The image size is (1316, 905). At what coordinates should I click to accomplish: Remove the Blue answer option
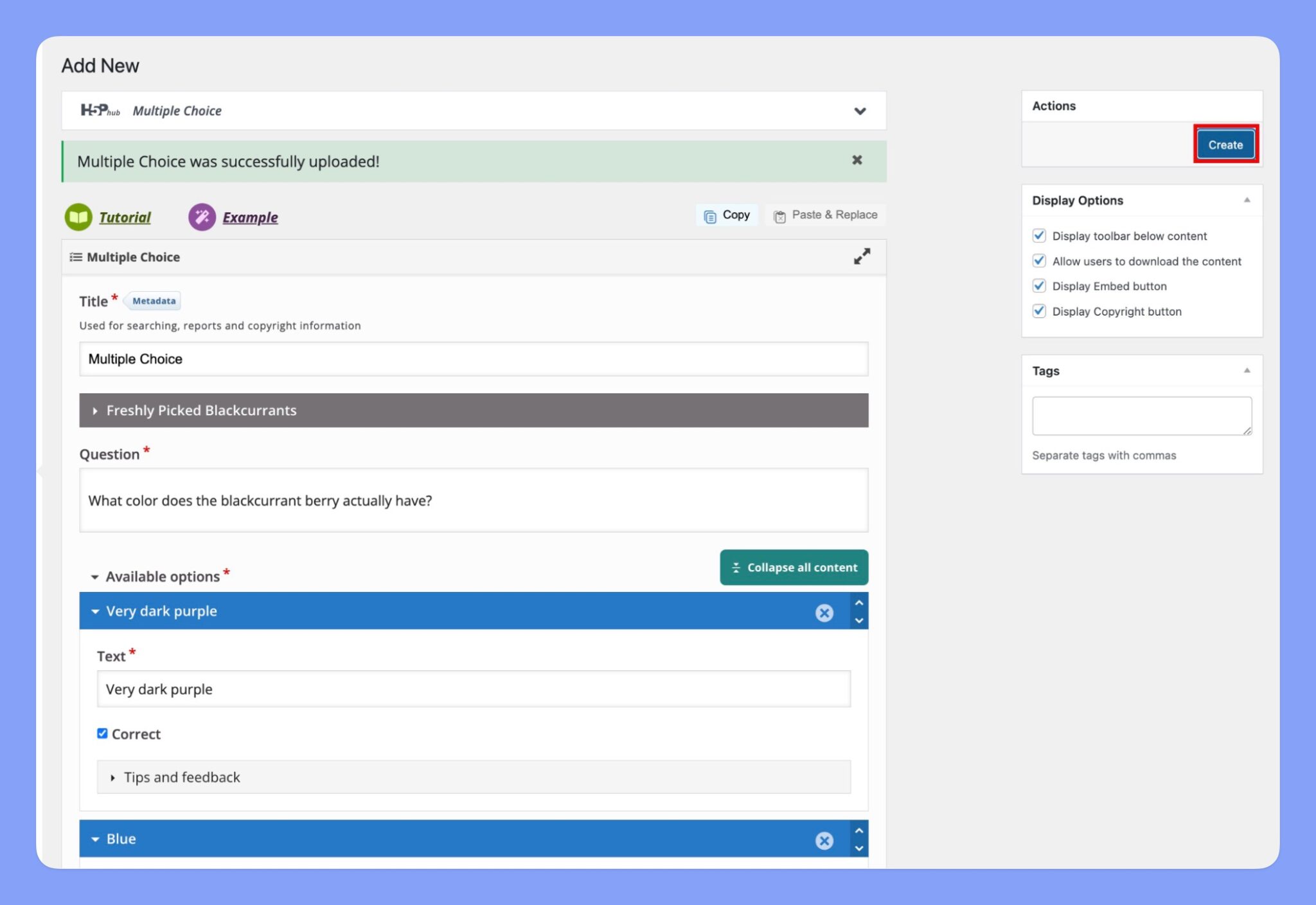coord(824,840)
